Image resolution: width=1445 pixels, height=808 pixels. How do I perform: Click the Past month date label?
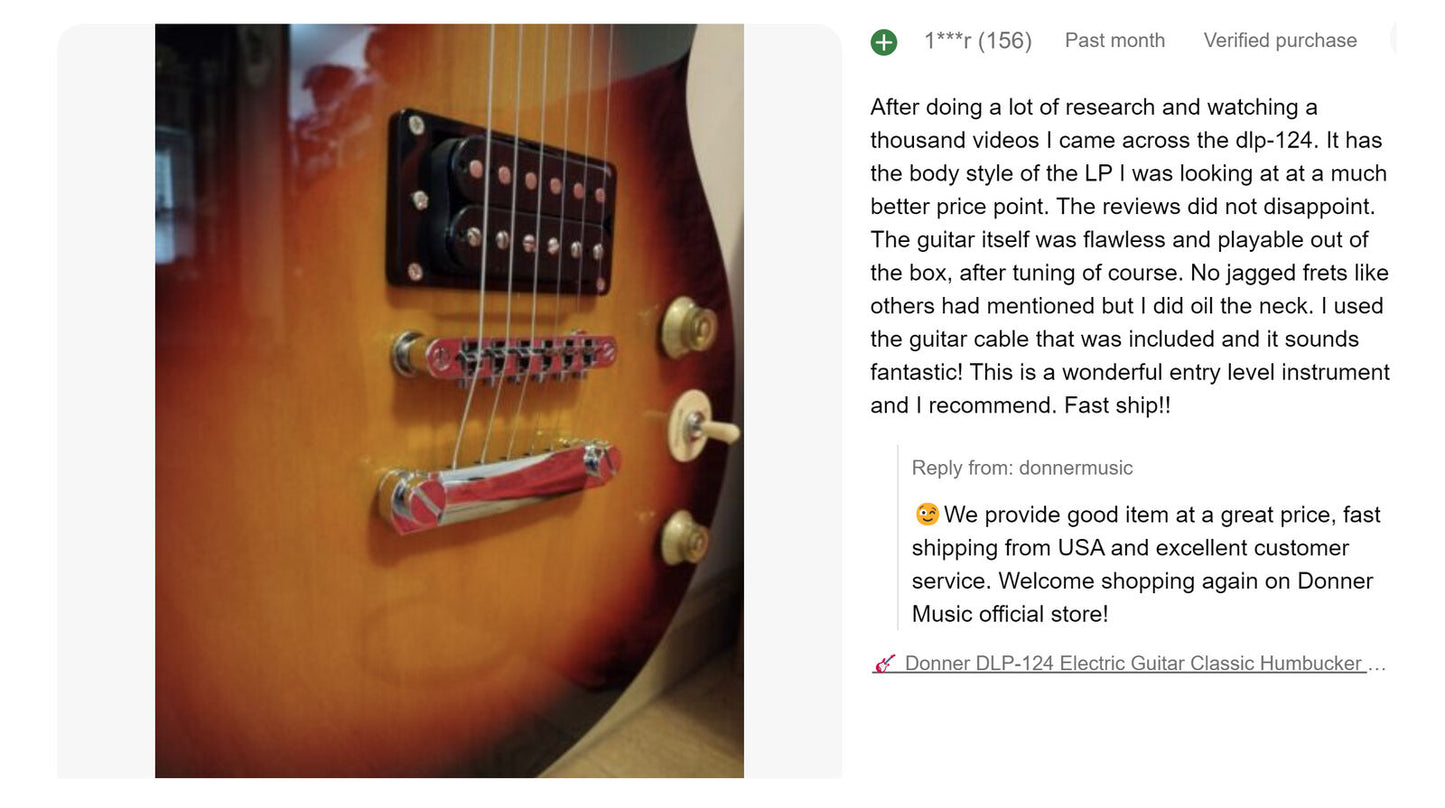1115,41
